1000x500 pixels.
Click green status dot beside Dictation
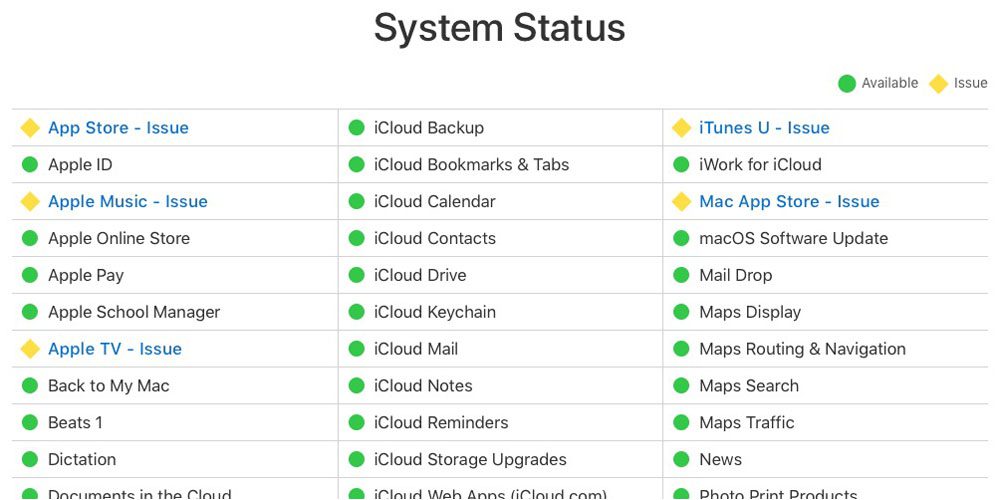point(30,459)
